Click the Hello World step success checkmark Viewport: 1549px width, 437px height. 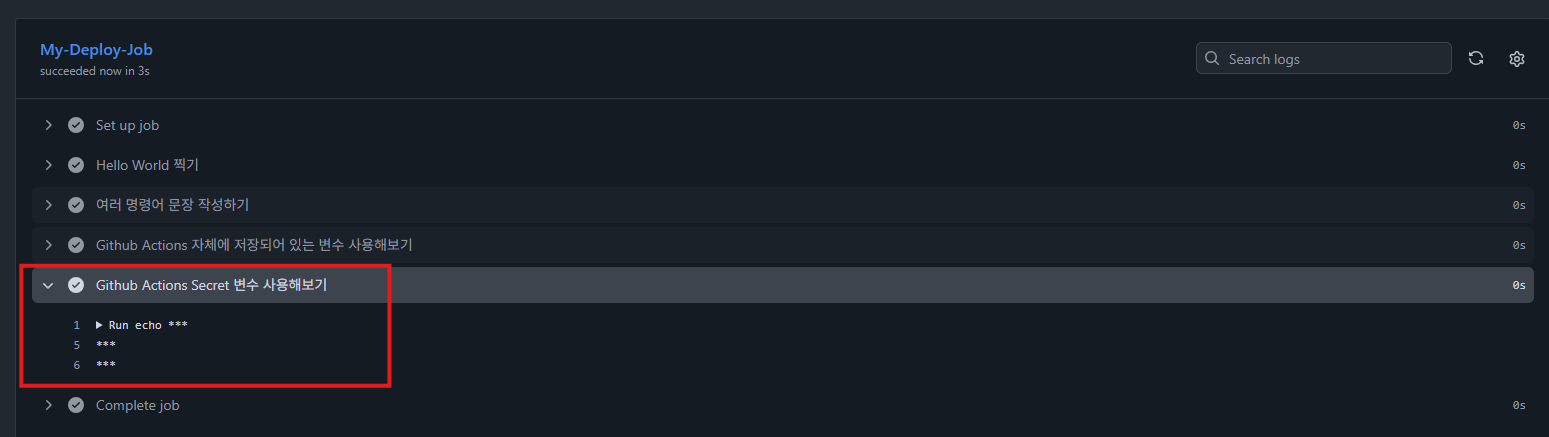pos(76,165)
